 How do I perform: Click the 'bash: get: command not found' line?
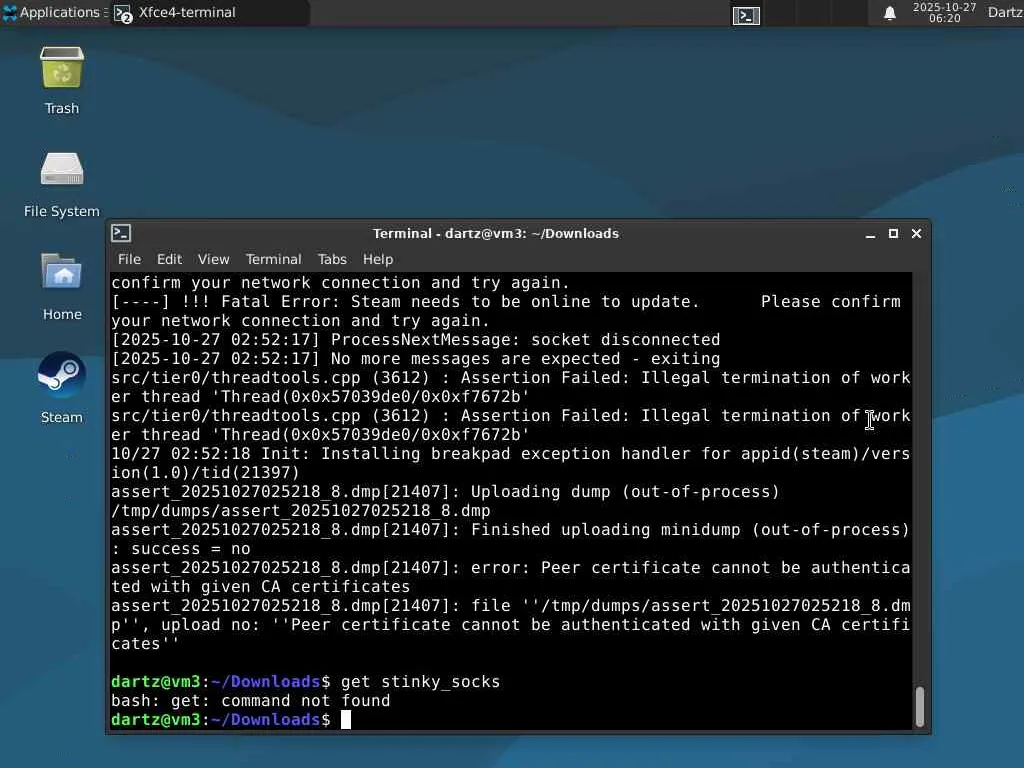coord(250,701)
